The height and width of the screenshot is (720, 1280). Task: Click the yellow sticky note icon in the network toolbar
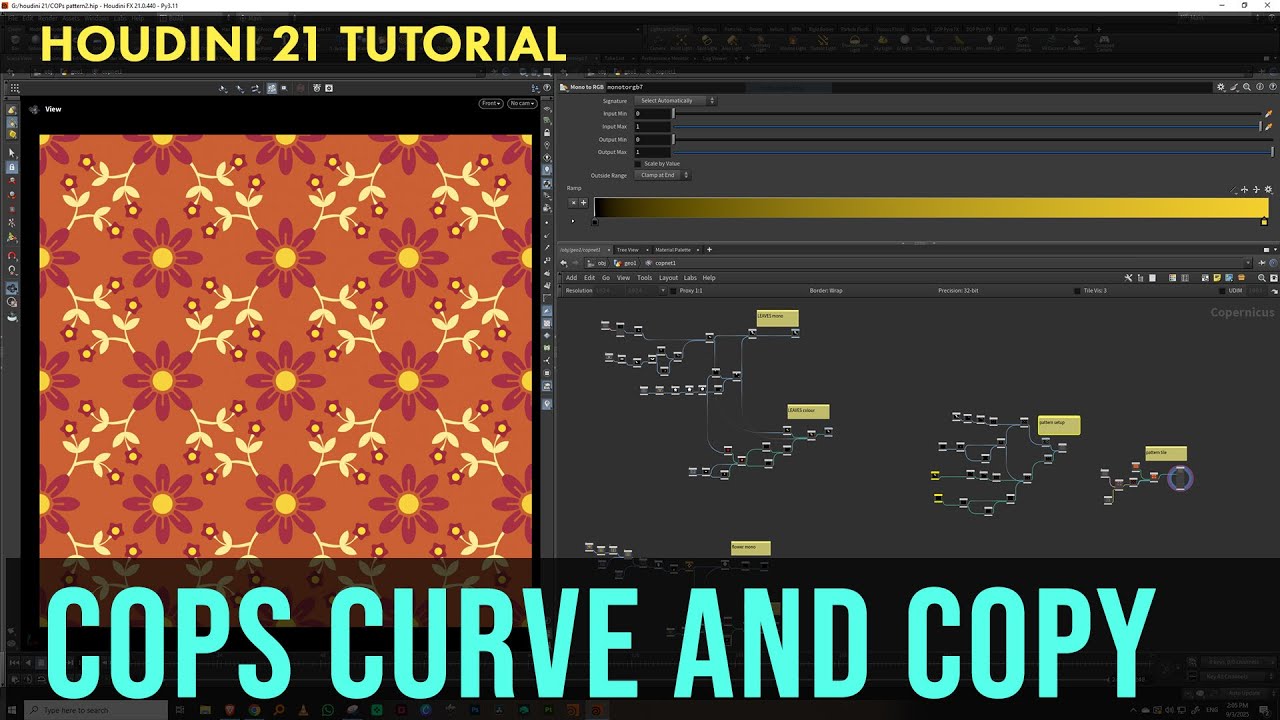coord(1217,278)
